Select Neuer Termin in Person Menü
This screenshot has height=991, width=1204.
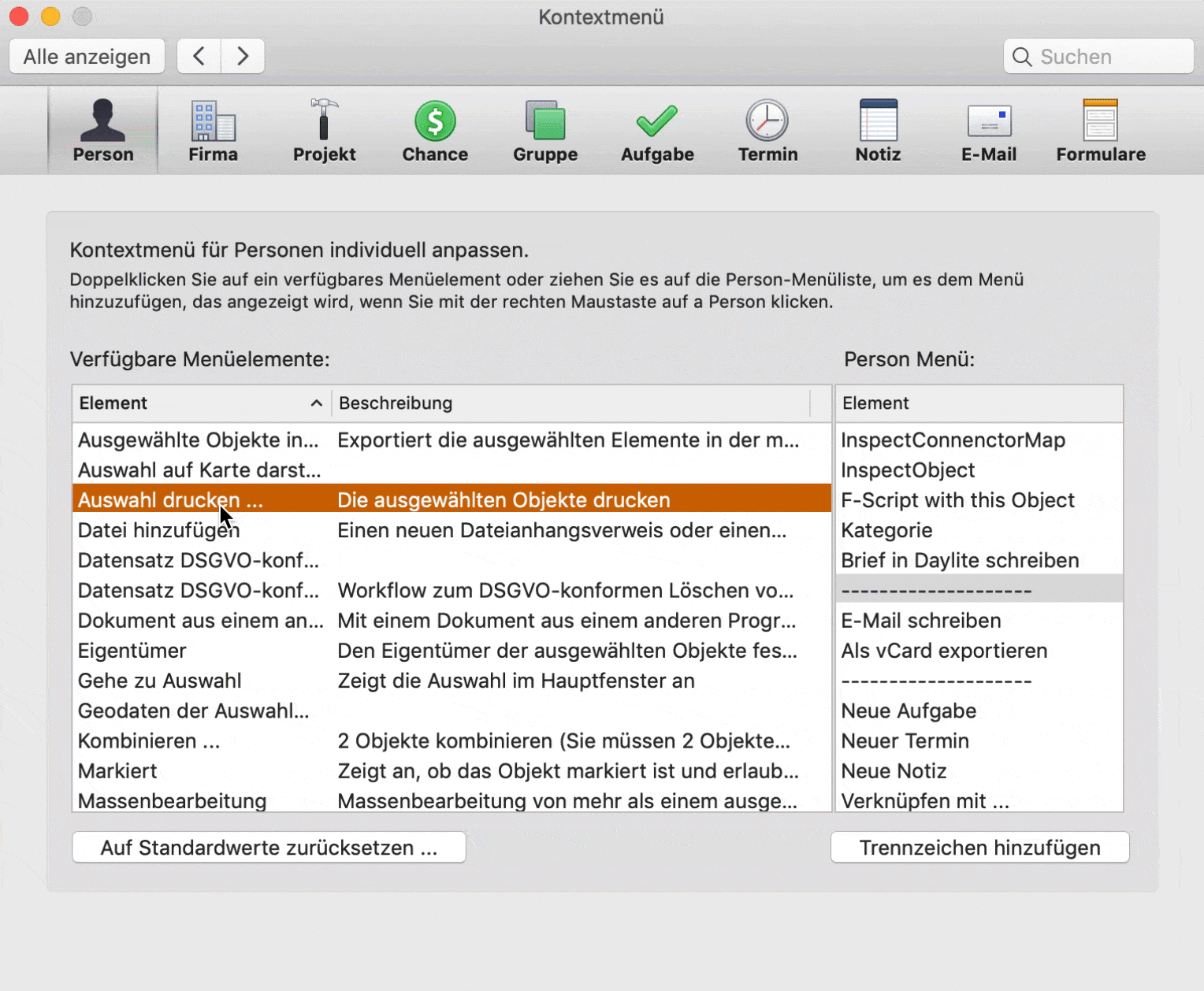979,740
